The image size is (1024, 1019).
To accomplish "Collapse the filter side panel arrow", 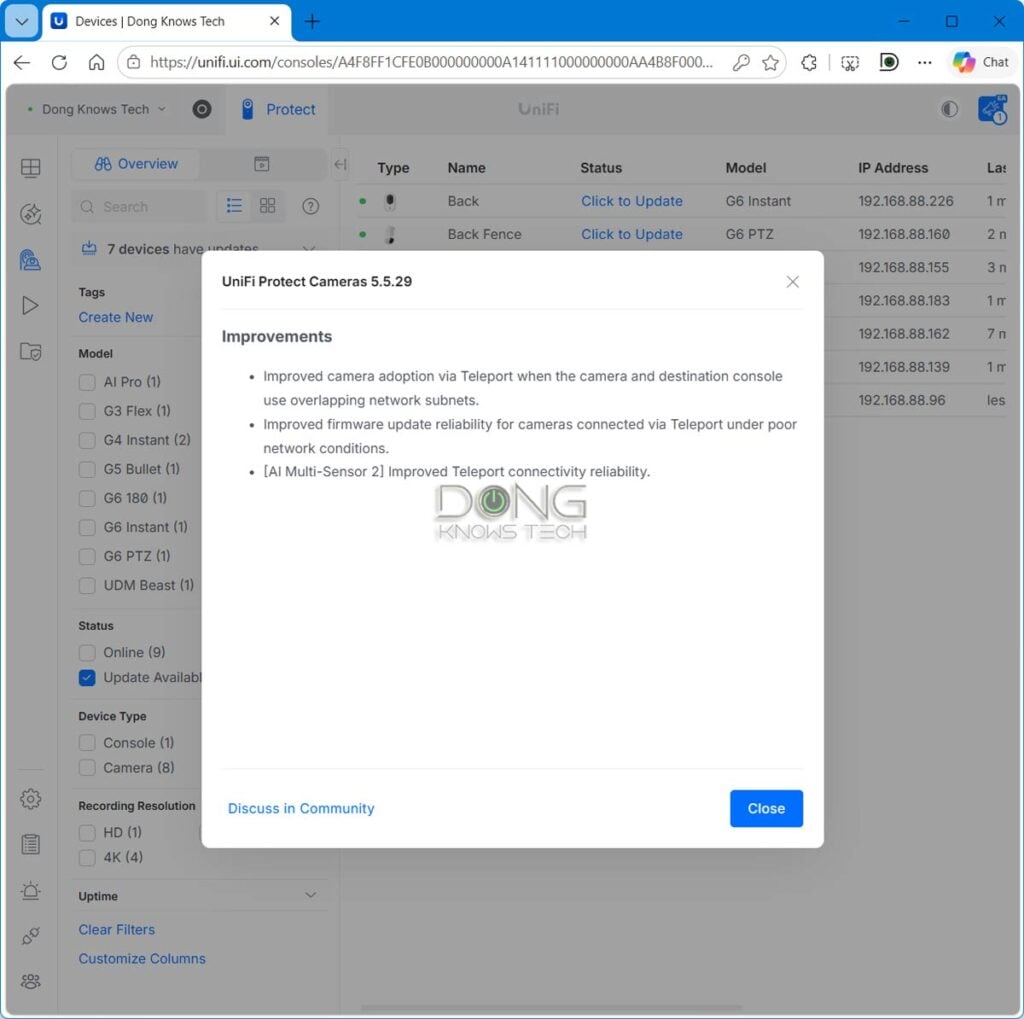I will [340, 164].
